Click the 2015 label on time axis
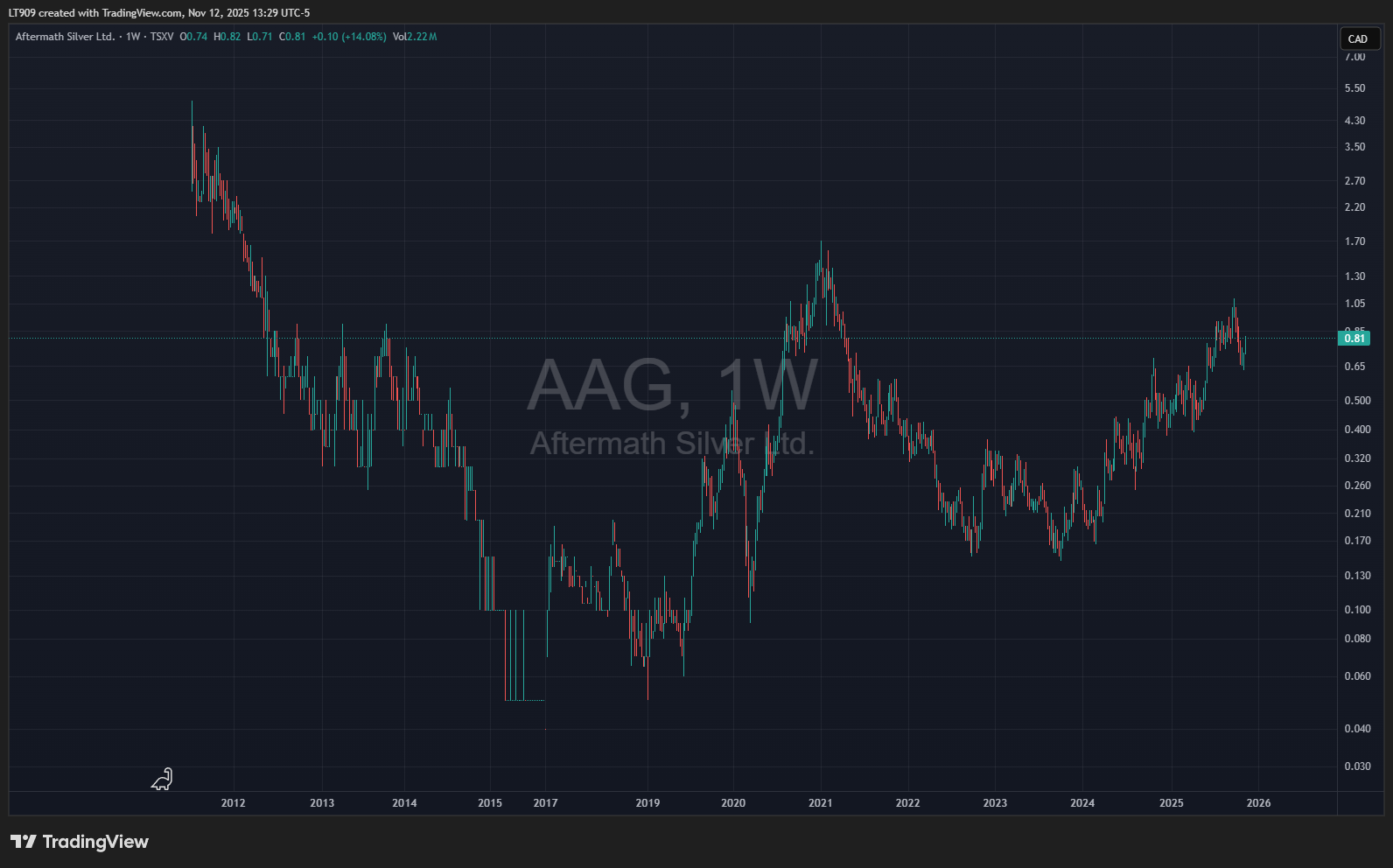The width and height of the screenshot is (1393, 868). click(490, 803)
